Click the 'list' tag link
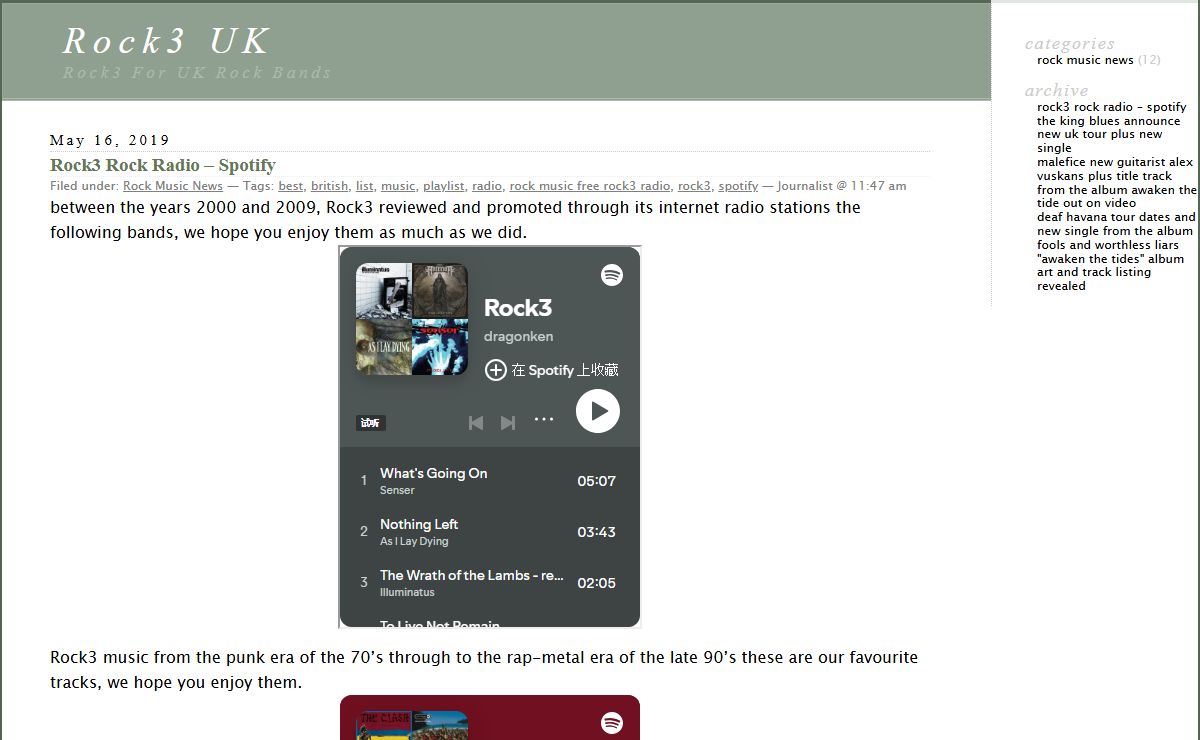This screenshot has height=740, width=1200. pyautogui.click(x=365, y=186)
